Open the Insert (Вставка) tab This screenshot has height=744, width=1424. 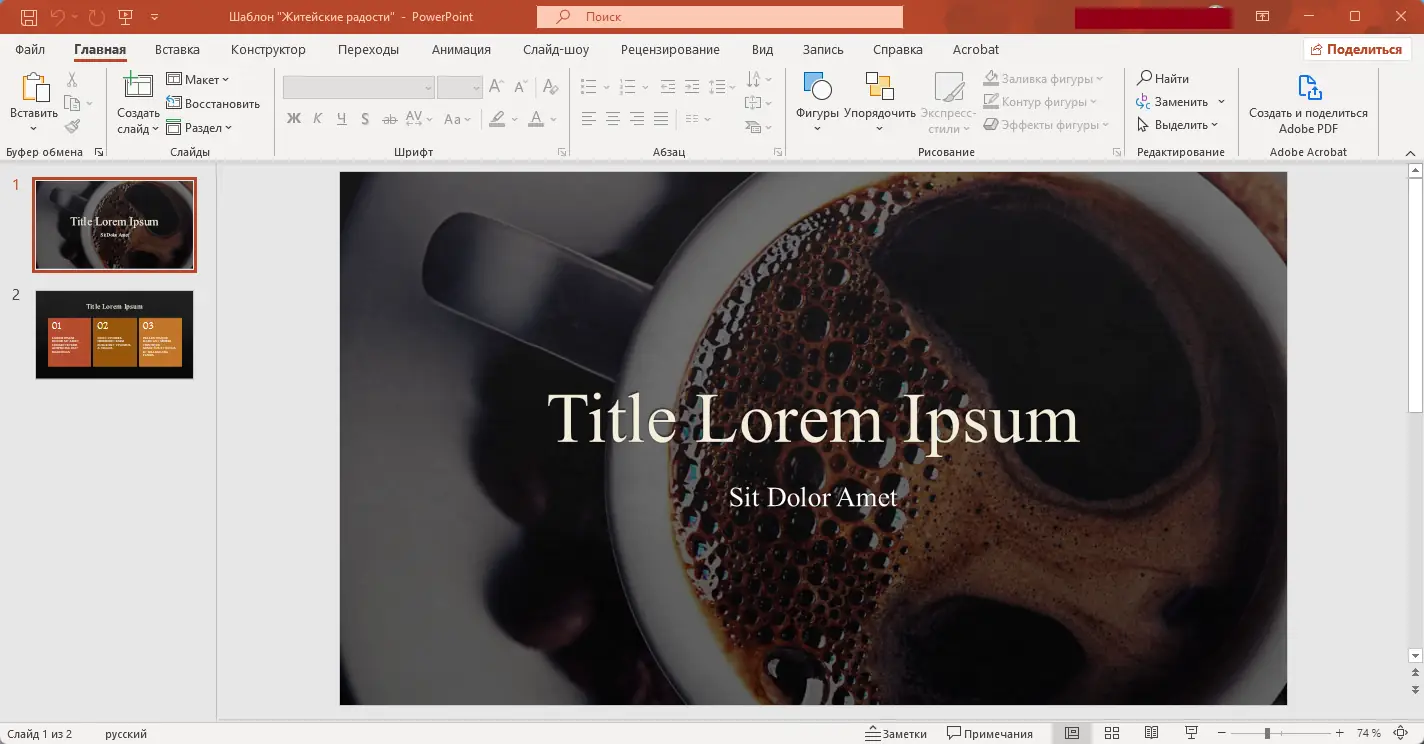click(177, 49)
